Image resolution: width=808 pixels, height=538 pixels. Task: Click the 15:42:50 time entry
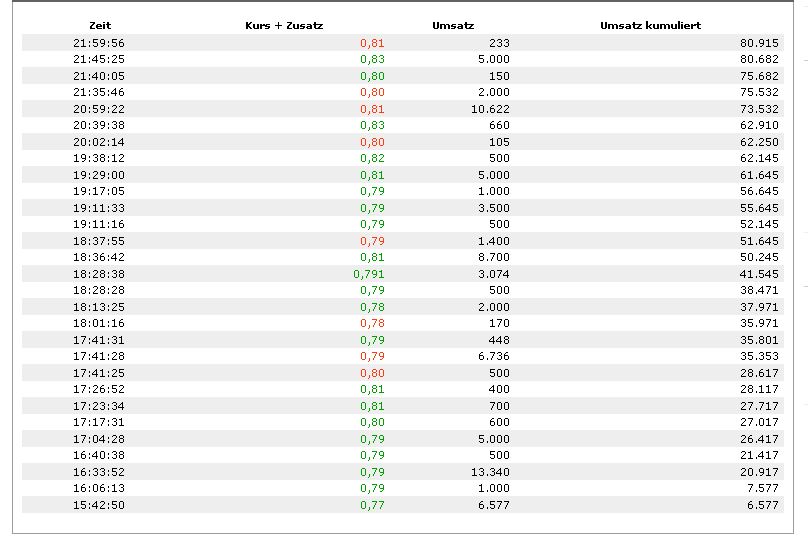click(99, 505)
